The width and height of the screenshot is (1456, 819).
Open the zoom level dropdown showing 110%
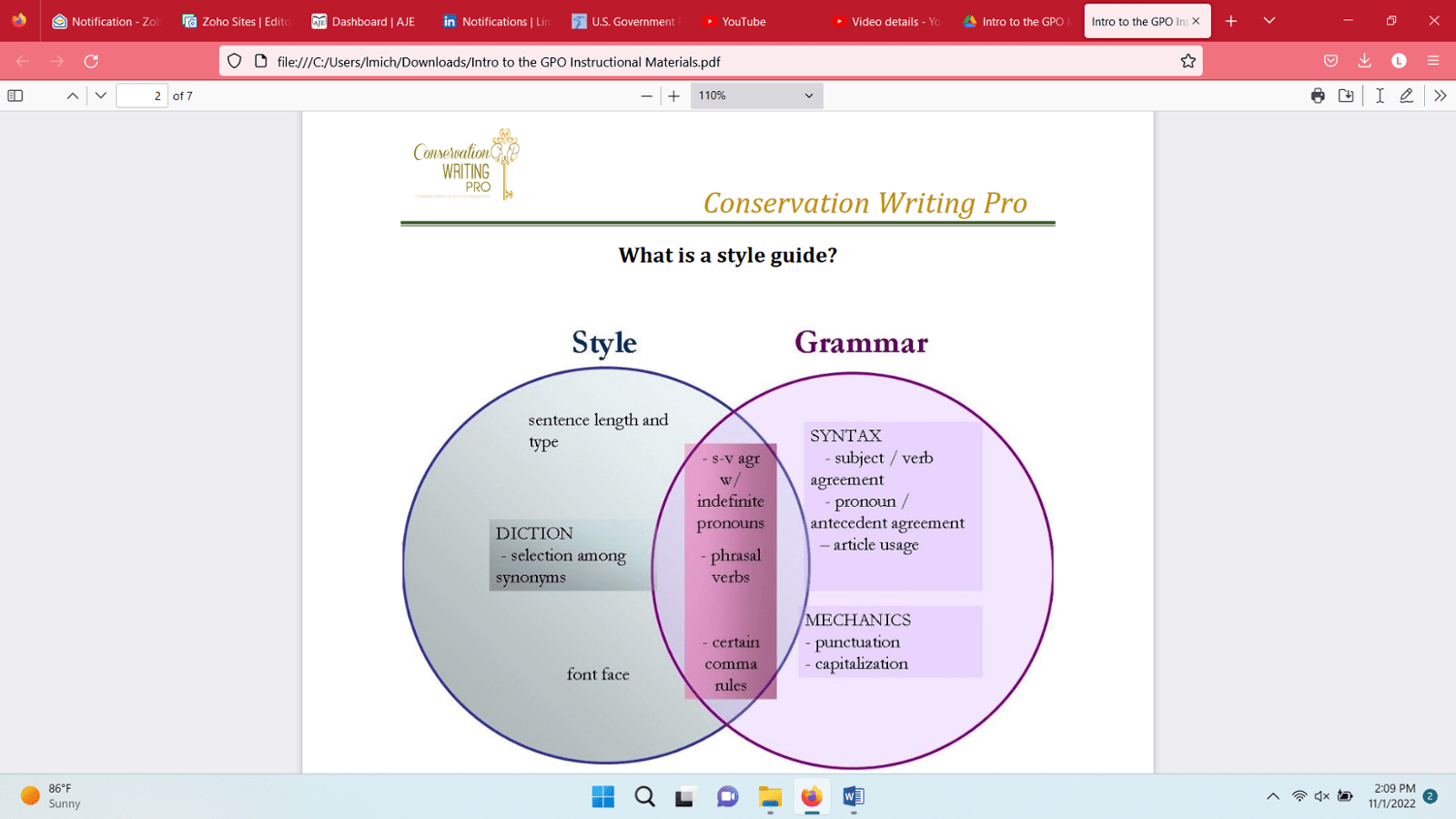click(755, 95)
